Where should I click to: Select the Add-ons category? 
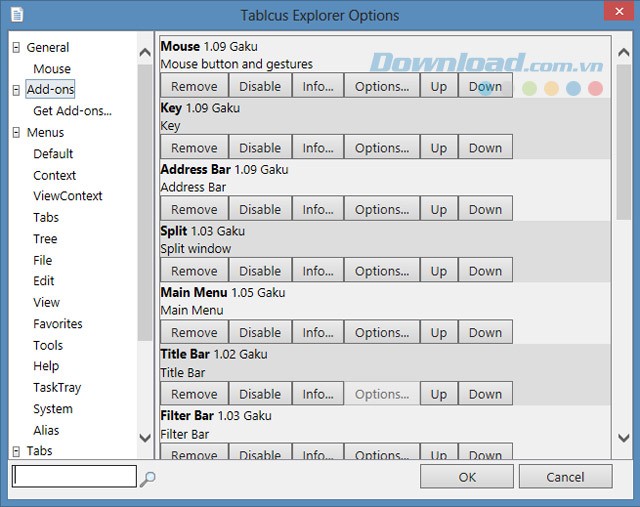(x=50, y=90)
